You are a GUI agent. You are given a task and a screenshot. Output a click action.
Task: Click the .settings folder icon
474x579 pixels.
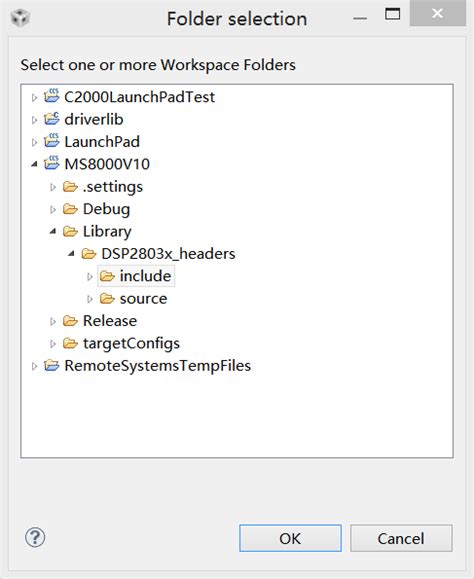[70, 186]
